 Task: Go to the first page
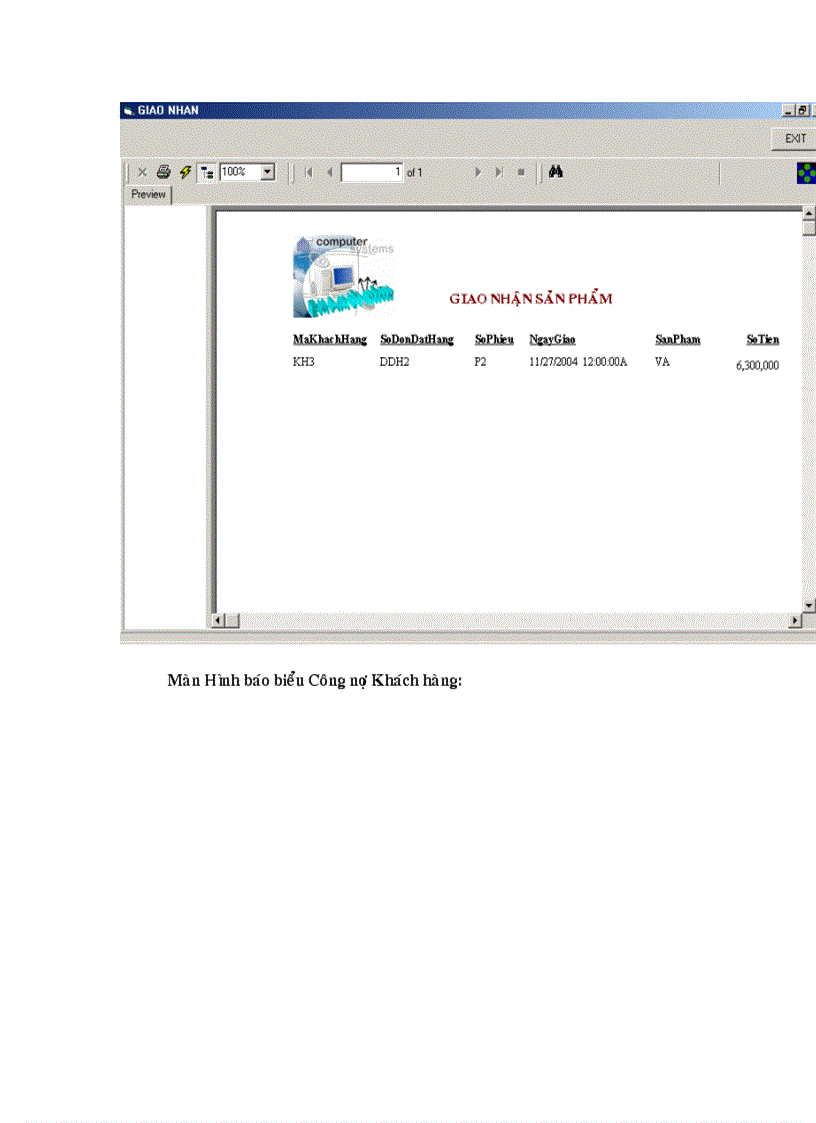(x=308, y=171)
